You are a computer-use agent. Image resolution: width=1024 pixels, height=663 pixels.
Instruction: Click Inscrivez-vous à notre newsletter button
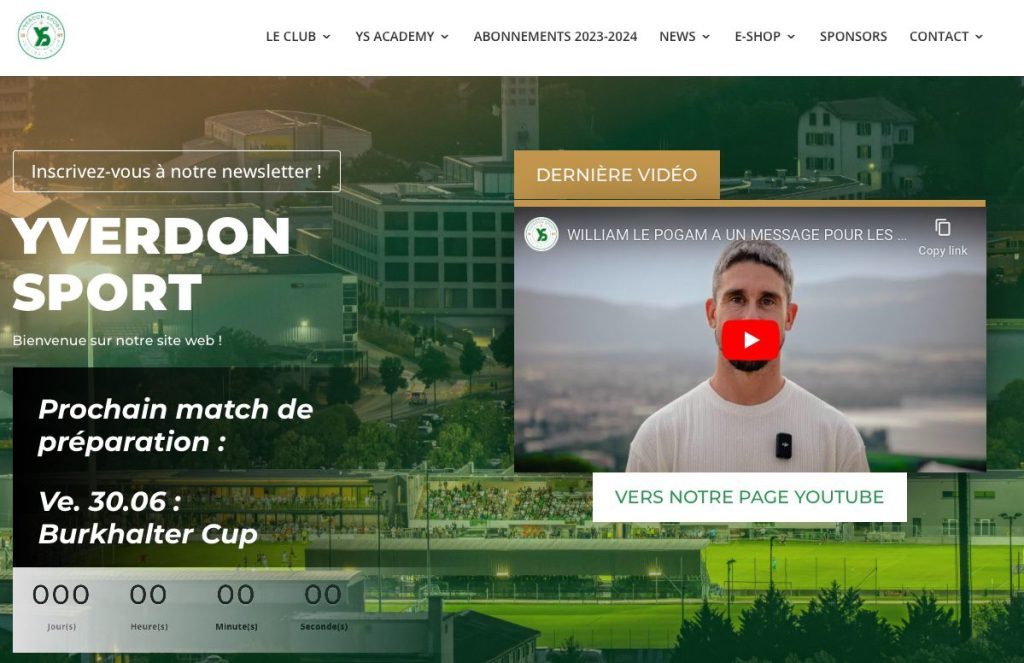tap(176, 171)
